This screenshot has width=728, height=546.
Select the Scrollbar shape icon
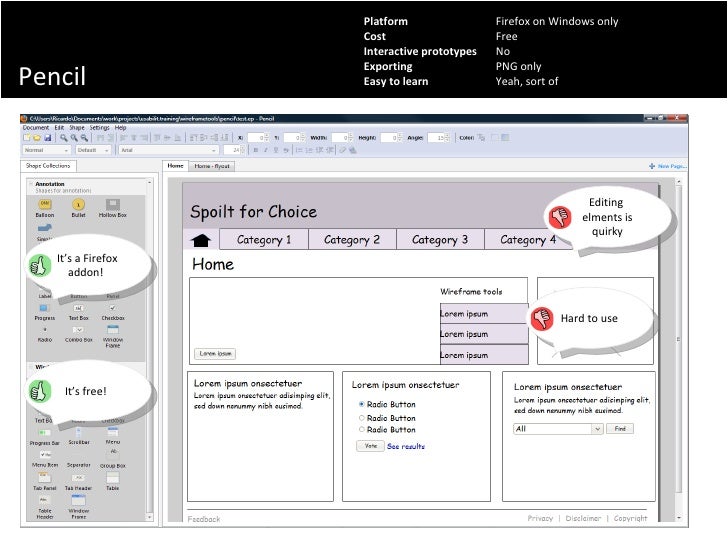(x=78, y=432)
